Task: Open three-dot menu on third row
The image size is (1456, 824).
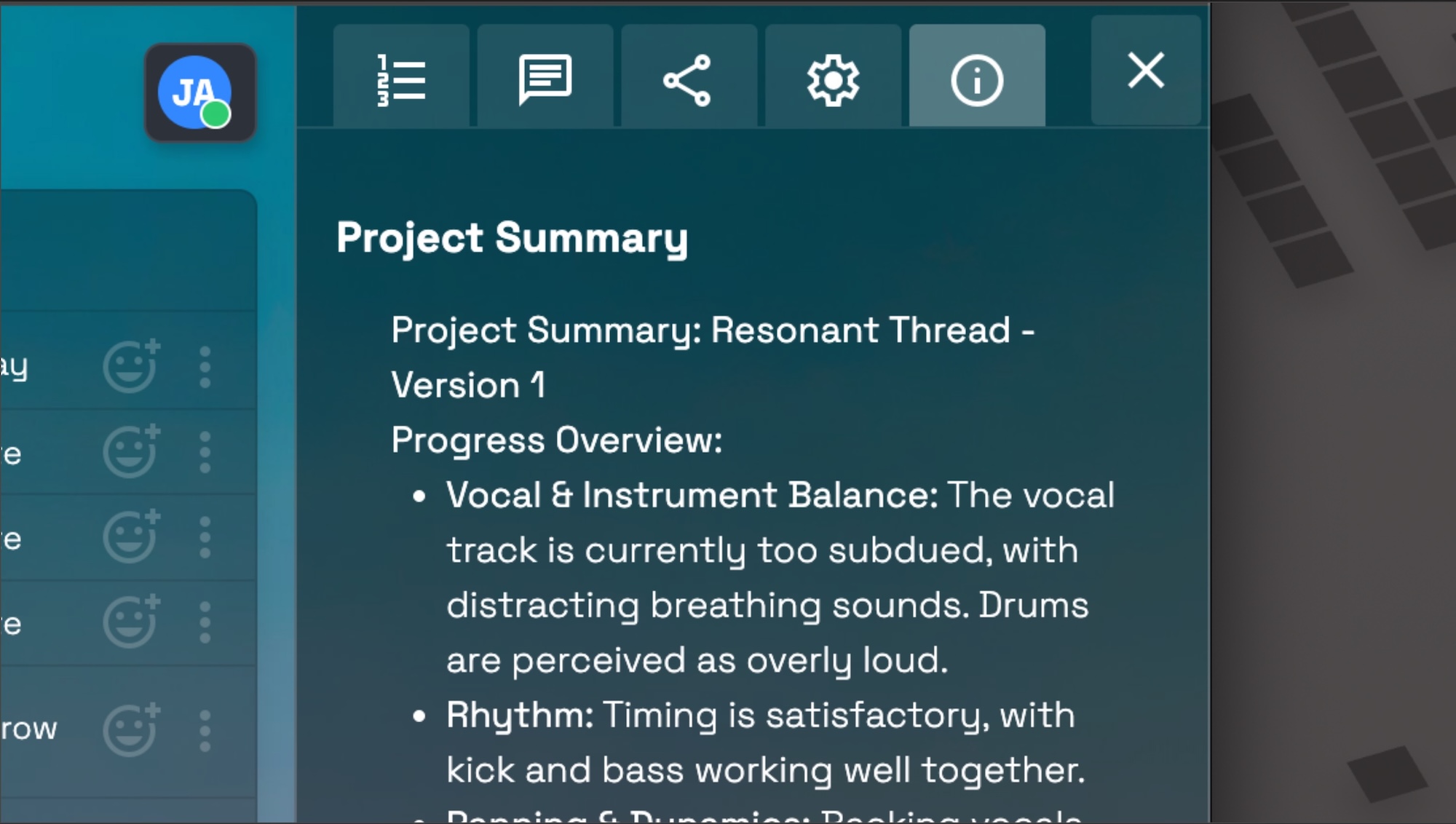Action: pyautogui.click(x=205, y=536)
